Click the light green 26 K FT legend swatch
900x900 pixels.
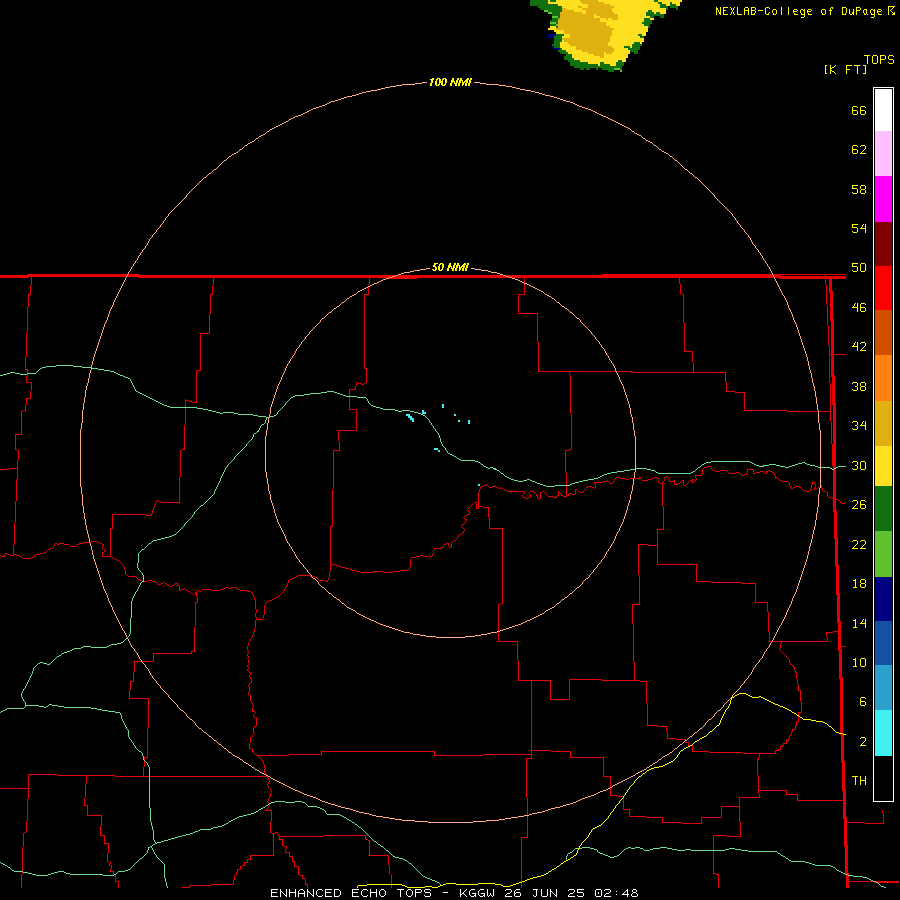[883, 554]
